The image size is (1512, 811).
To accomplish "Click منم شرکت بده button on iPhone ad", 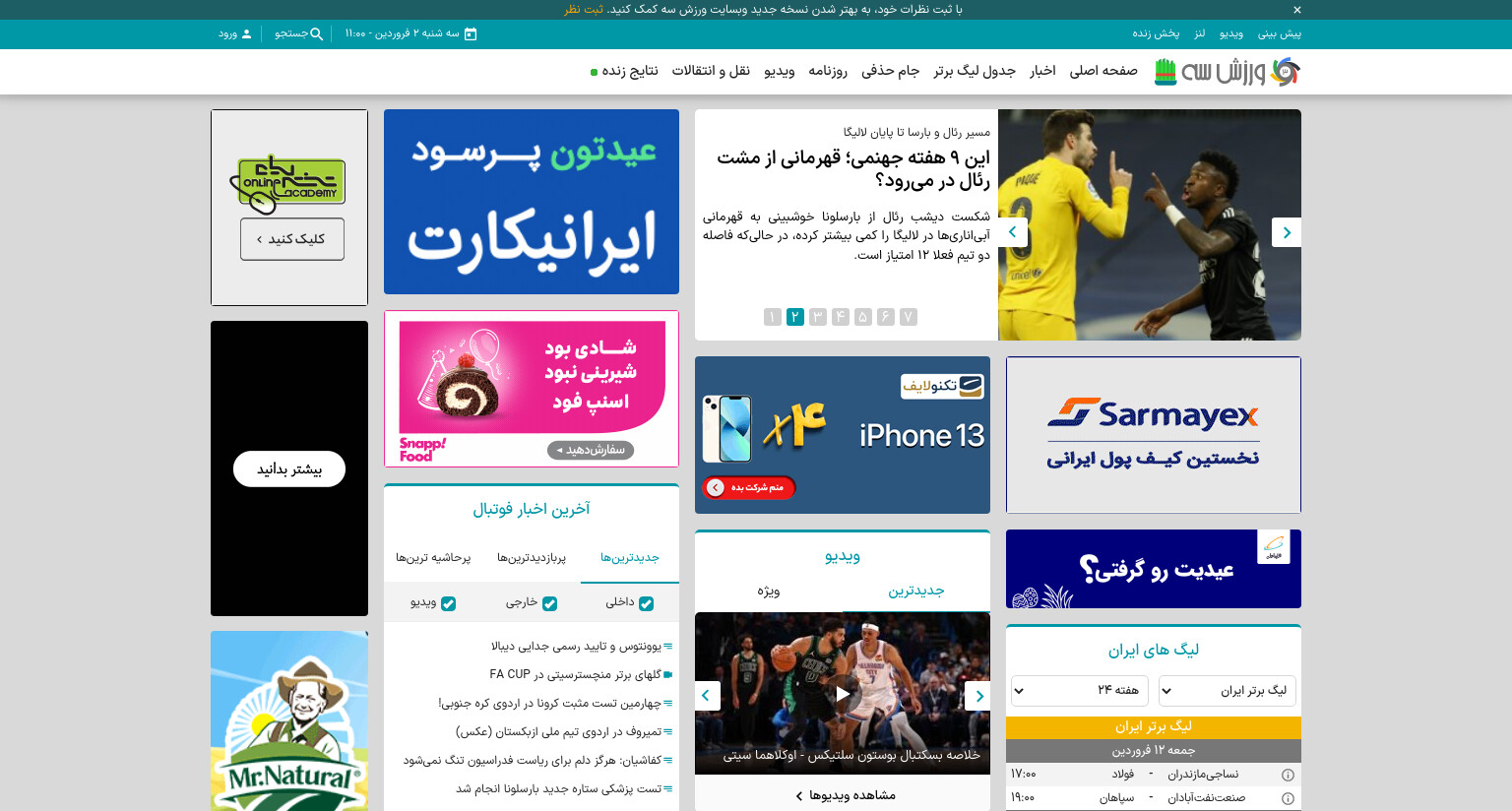I will point(749,487).
